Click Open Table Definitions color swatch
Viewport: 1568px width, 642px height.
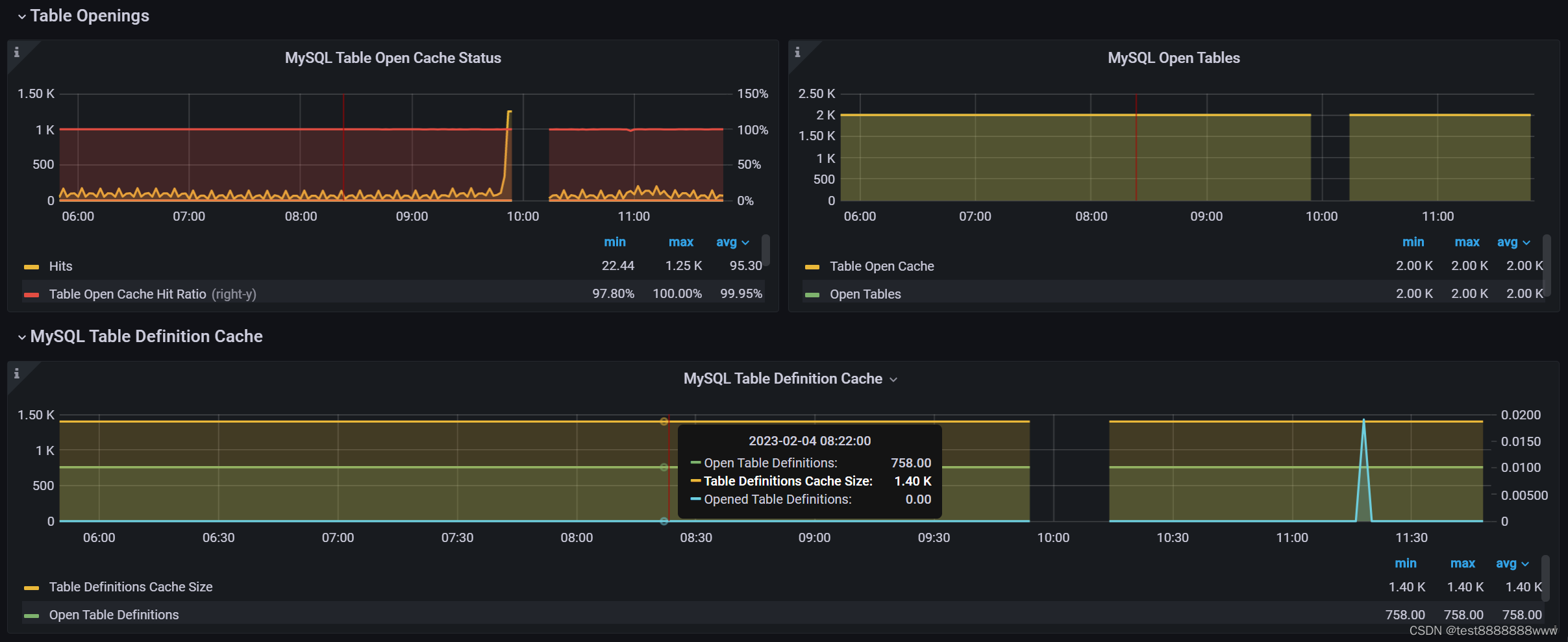(31, 616)
